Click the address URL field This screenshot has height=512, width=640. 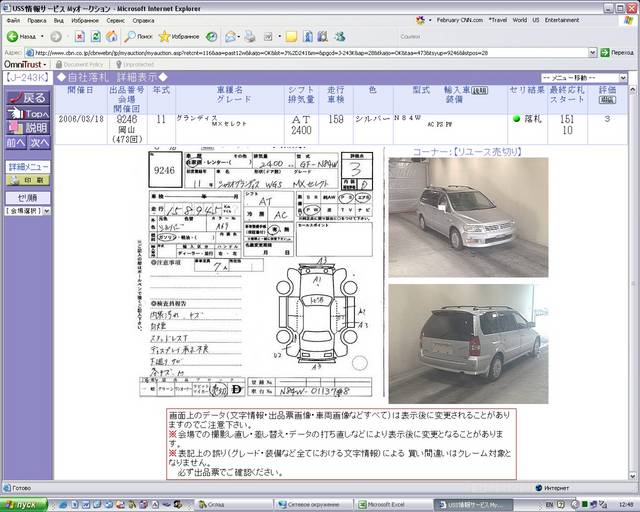pyautogui.click(x=308, y=52)
